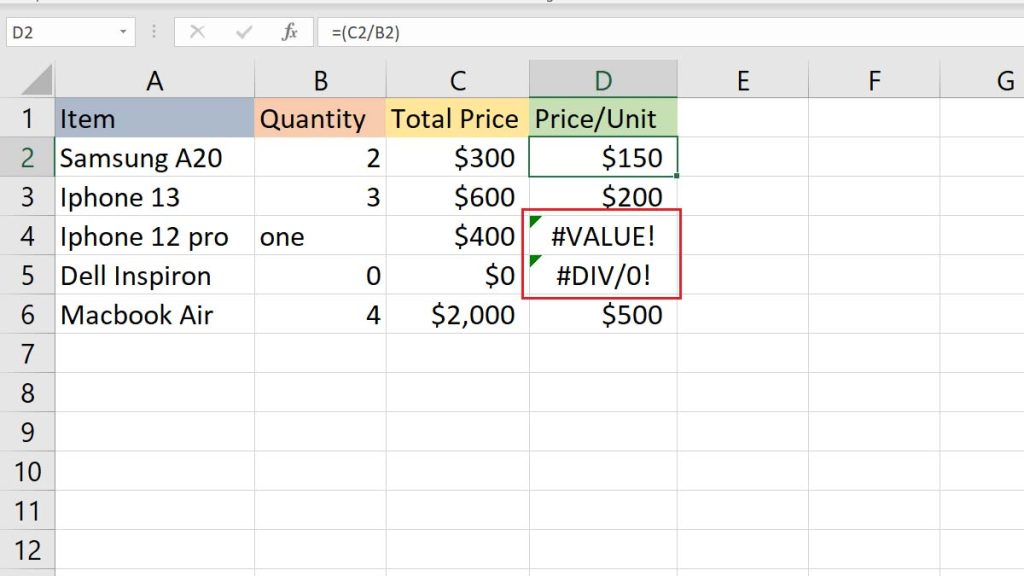
Task: Select the $2,000 Total Price cell
Action: (457, 314)
